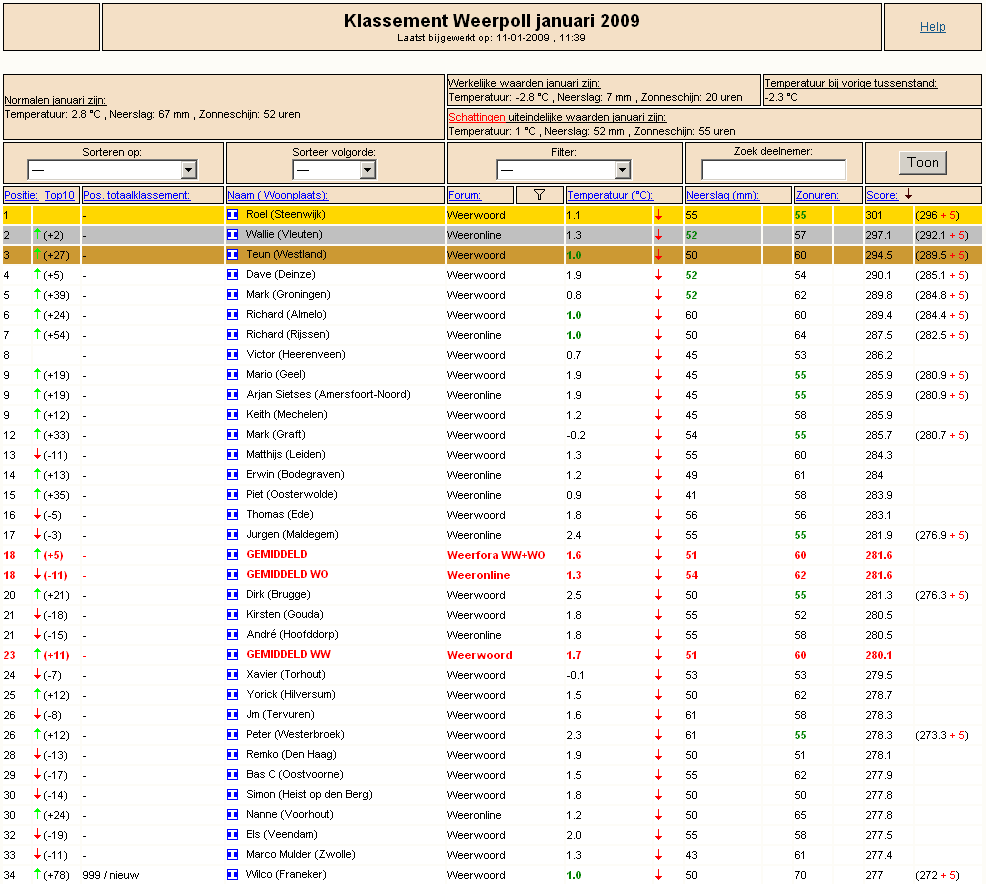
Task: Click the red down arrow in Matthijs (Leiden) position
Action: [38, 455]
